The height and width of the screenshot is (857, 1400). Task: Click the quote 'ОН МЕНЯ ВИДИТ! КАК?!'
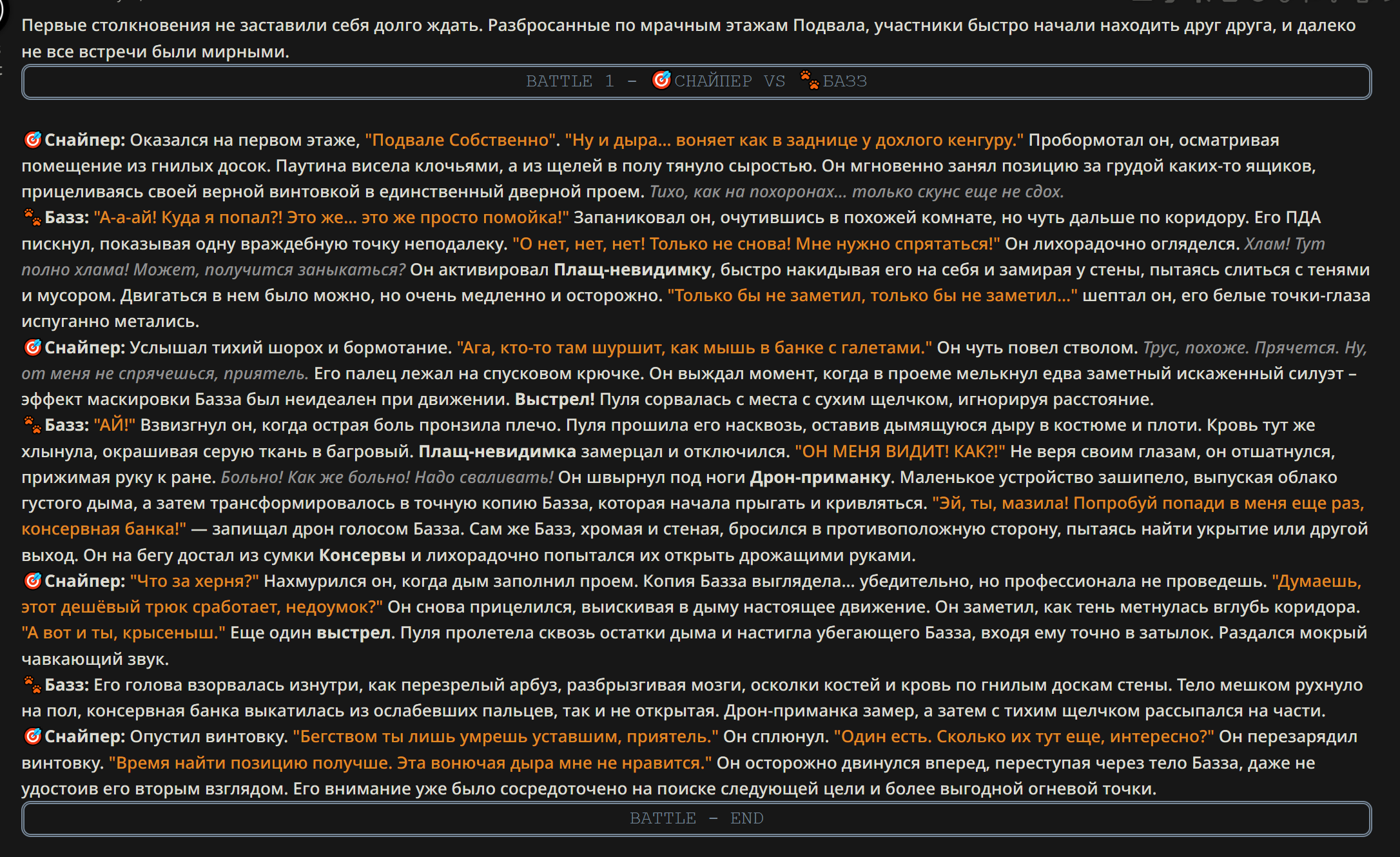[900, 451]
